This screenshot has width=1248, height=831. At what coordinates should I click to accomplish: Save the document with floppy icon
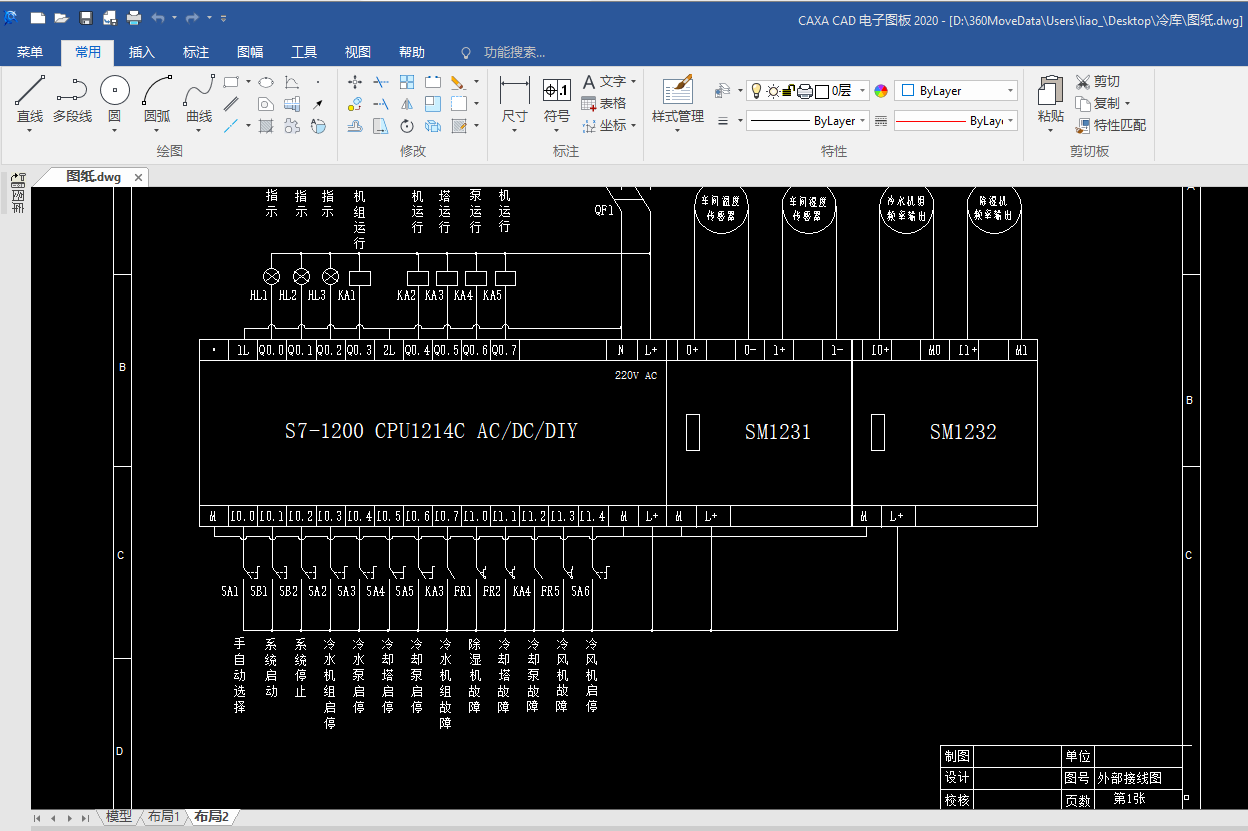pos(85,18)
